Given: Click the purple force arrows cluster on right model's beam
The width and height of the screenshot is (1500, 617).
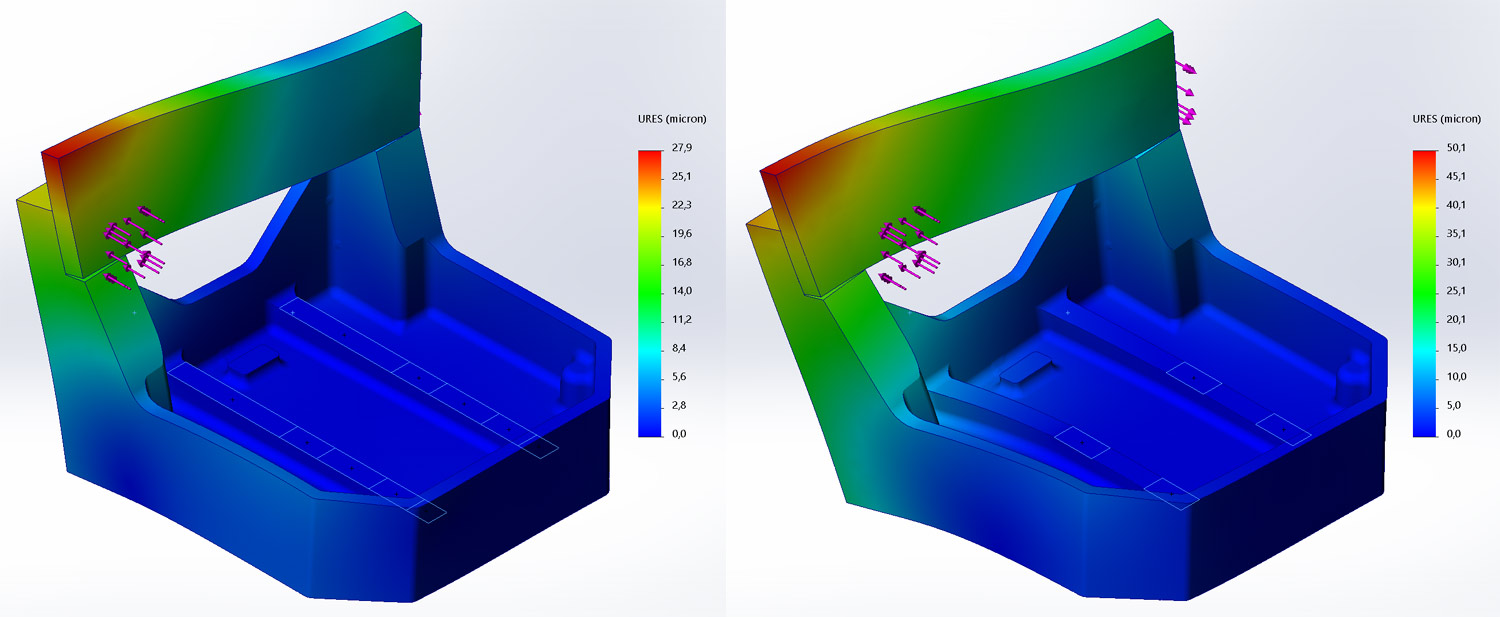Looking at the screenshot, I should (x=908, y=247).
